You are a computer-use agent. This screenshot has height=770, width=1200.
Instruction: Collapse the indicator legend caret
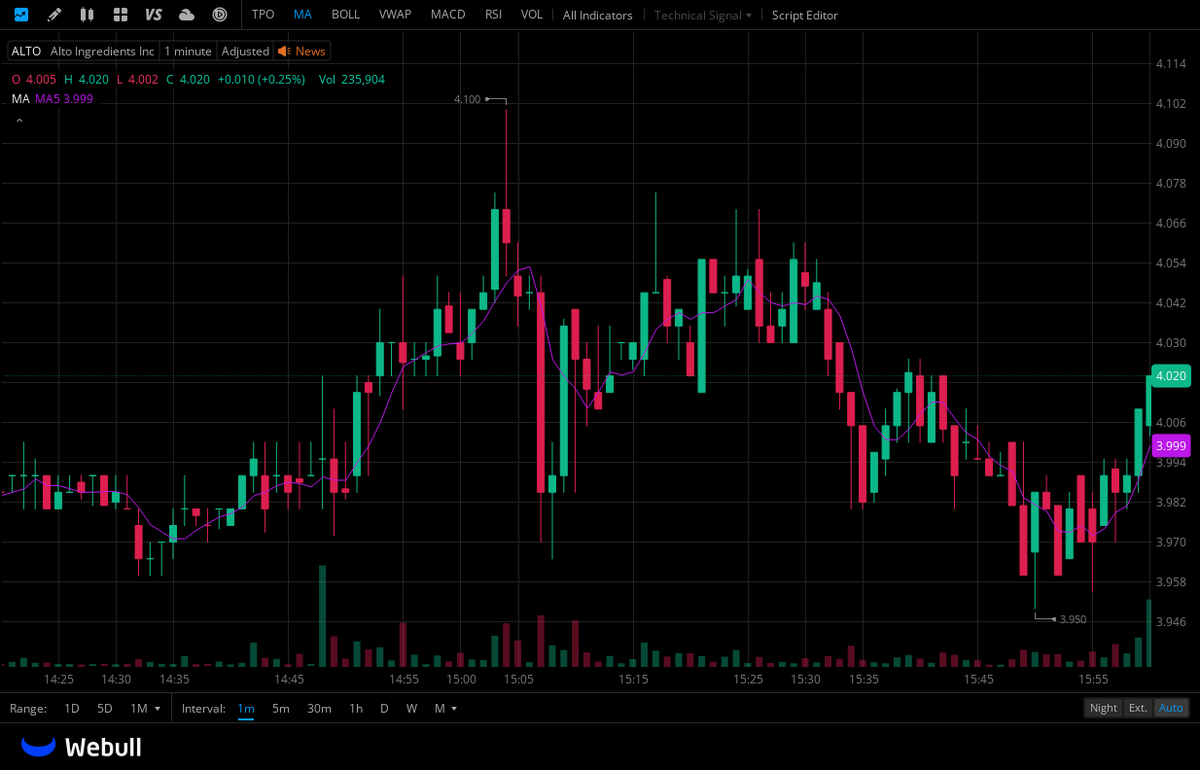pyautogui.click(x=18, y=121)
